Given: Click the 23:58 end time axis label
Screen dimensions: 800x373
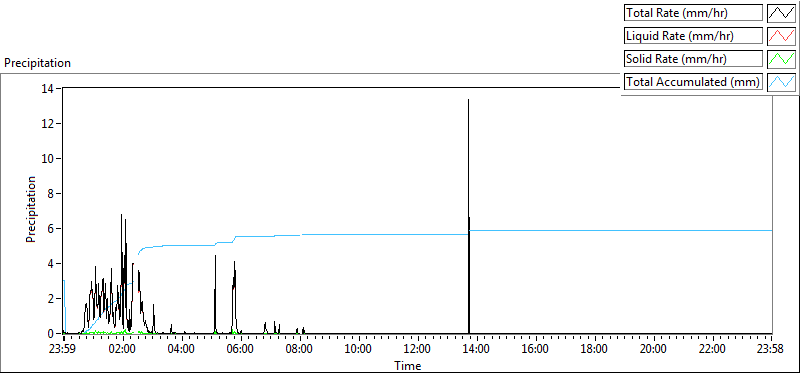Looking at the screenshot, I should click(x=771, y=350).
